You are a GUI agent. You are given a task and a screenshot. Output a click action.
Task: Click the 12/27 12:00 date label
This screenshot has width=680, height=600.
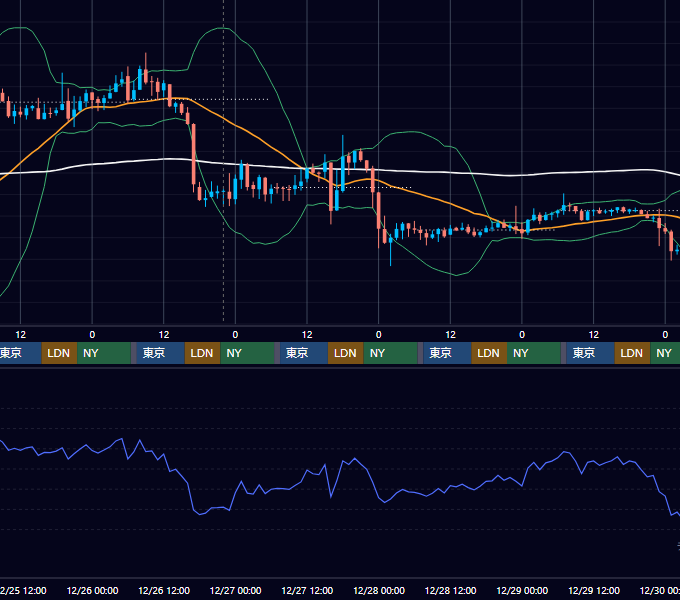point(307,590)
